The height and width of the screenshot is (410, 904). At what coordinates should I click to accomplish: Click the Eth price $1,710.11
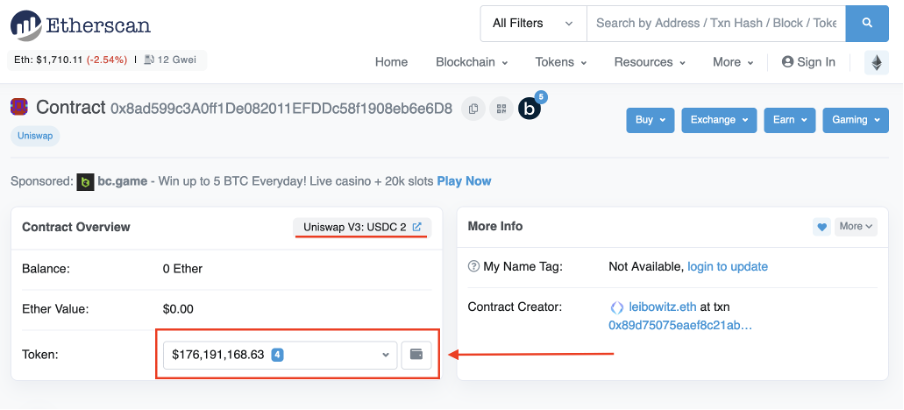point(59,59)
